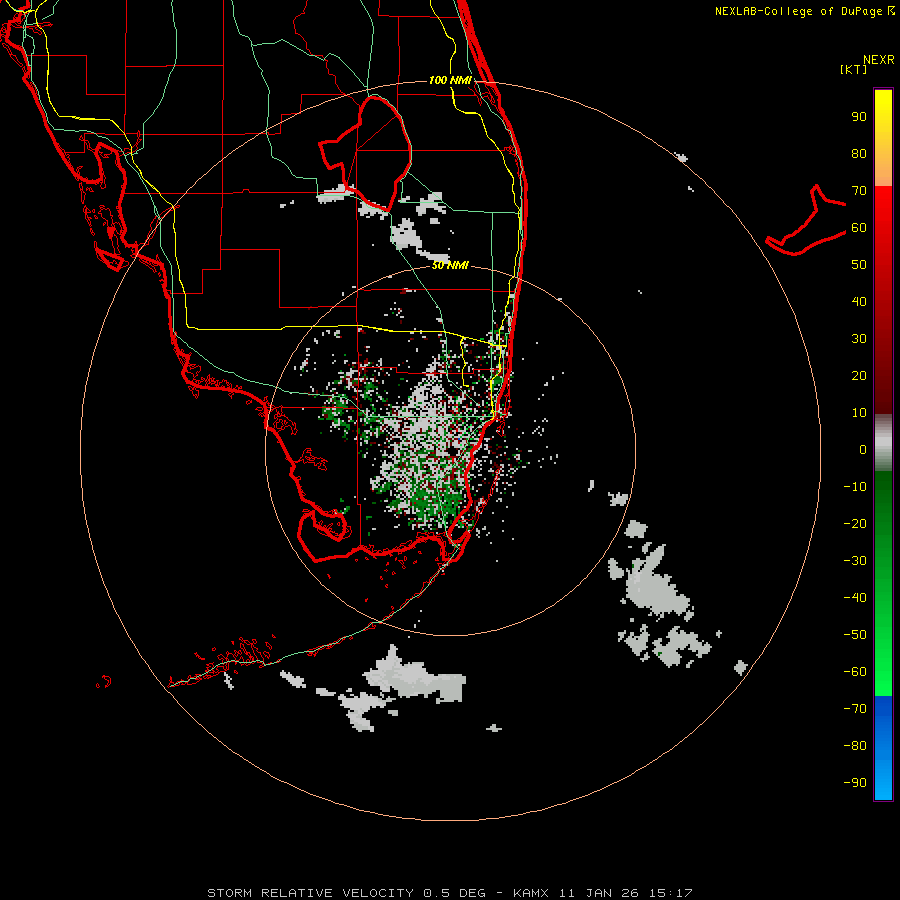The height and width of the screenshot is (900, 900).
Task: Select the 0 value on velocity scale
Action: [x=863, y=449]
